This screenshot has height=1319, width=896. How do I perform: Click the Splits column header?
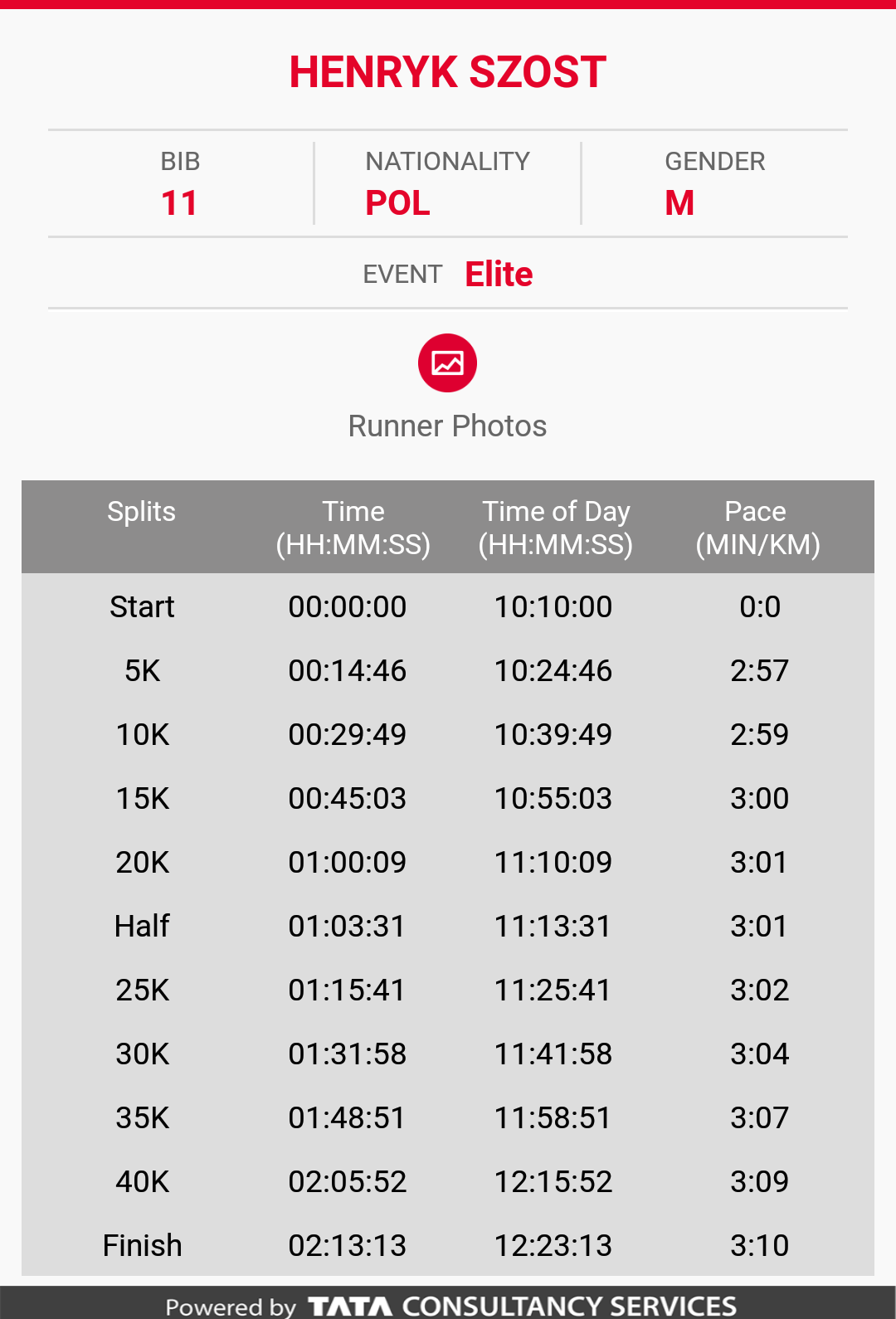coord(141,512)
